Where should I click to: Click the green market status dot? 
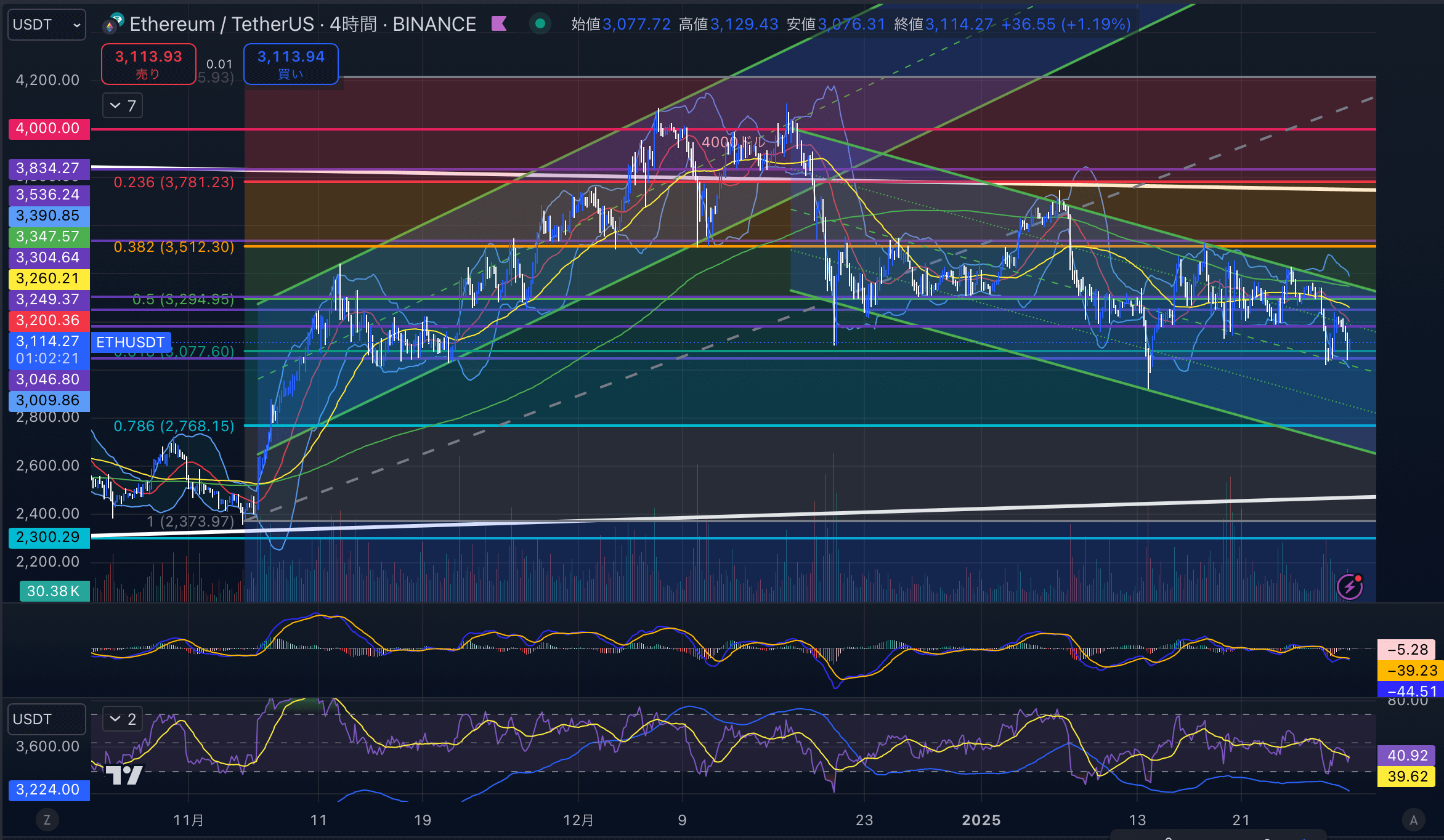tap(540, 24)
